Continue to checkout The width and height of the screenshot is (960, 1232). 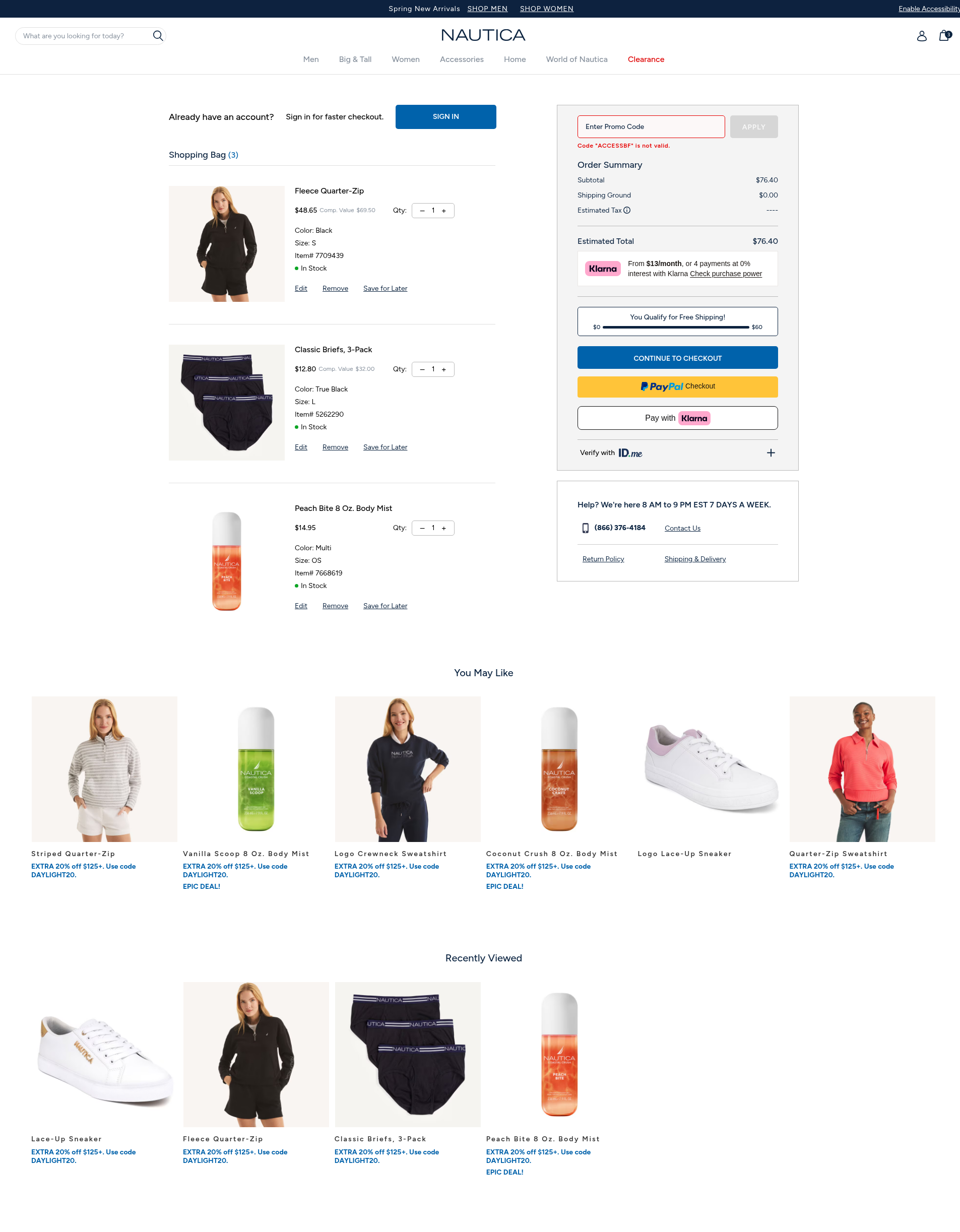pos(677,358)
